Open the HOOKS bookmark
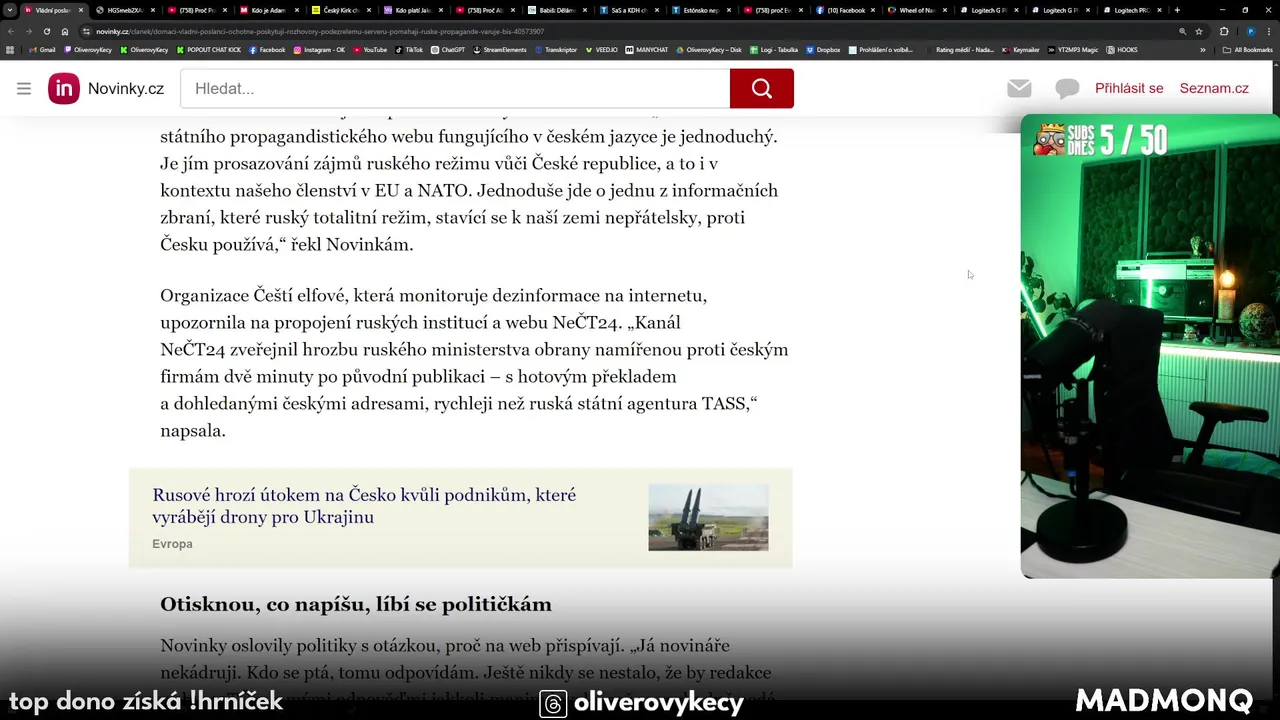This screenshot has height=720, width=1280. pos(1122,49)
